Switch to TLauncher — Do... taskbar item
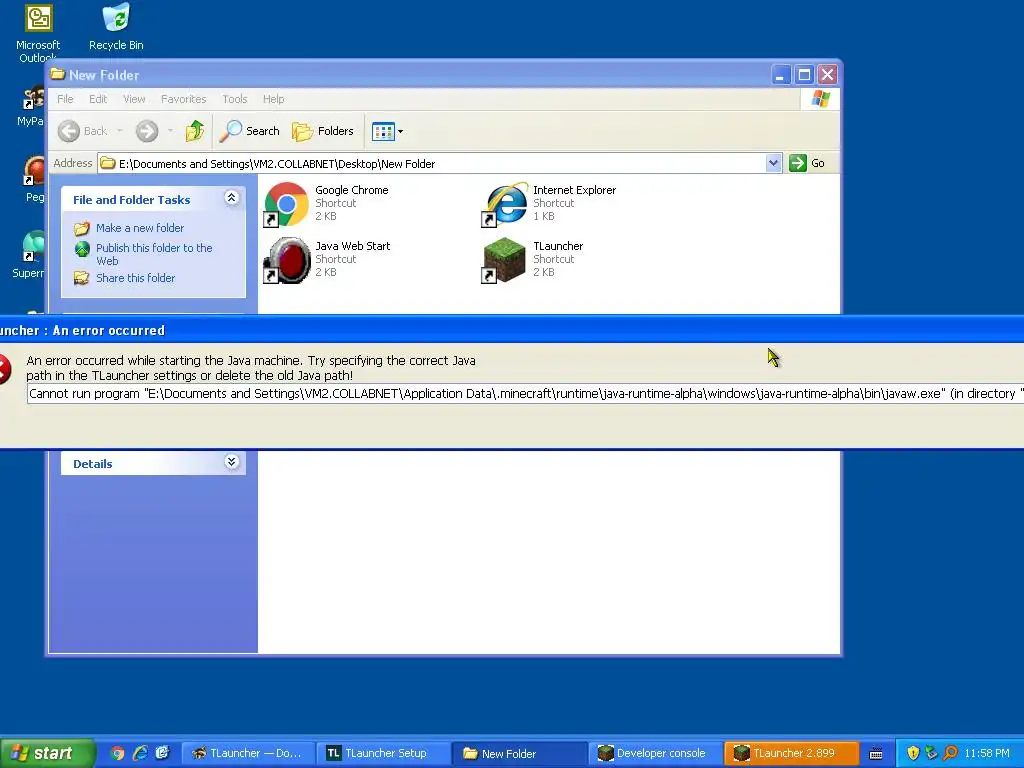 (248, 754)
